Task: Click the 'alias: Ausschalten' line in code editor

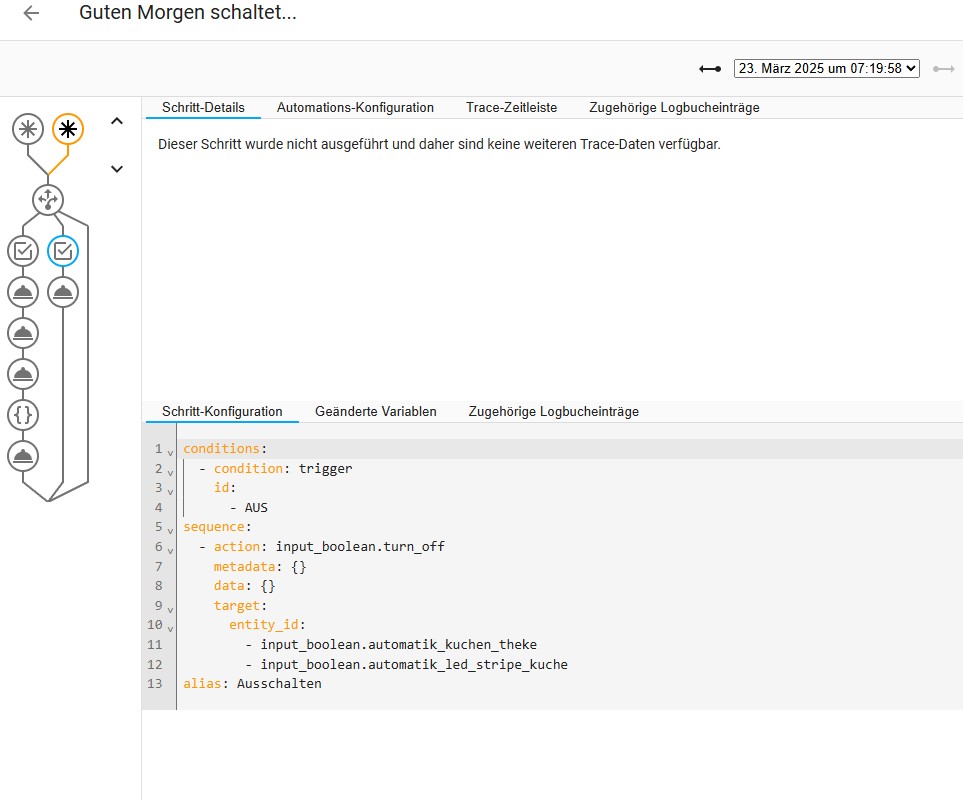Action: 252,684
